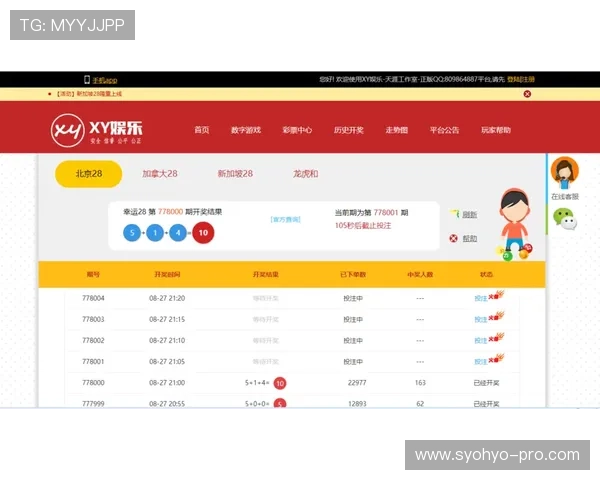The width and height of the screenshot is (600, 480).
Task: Close the yellow announcement bar
Action: [x=527, y=94]
